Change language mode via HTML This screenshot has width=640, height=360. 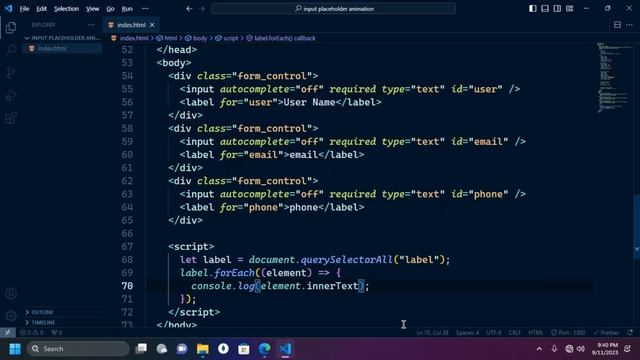pyautogui.click(x=536, y=333)
